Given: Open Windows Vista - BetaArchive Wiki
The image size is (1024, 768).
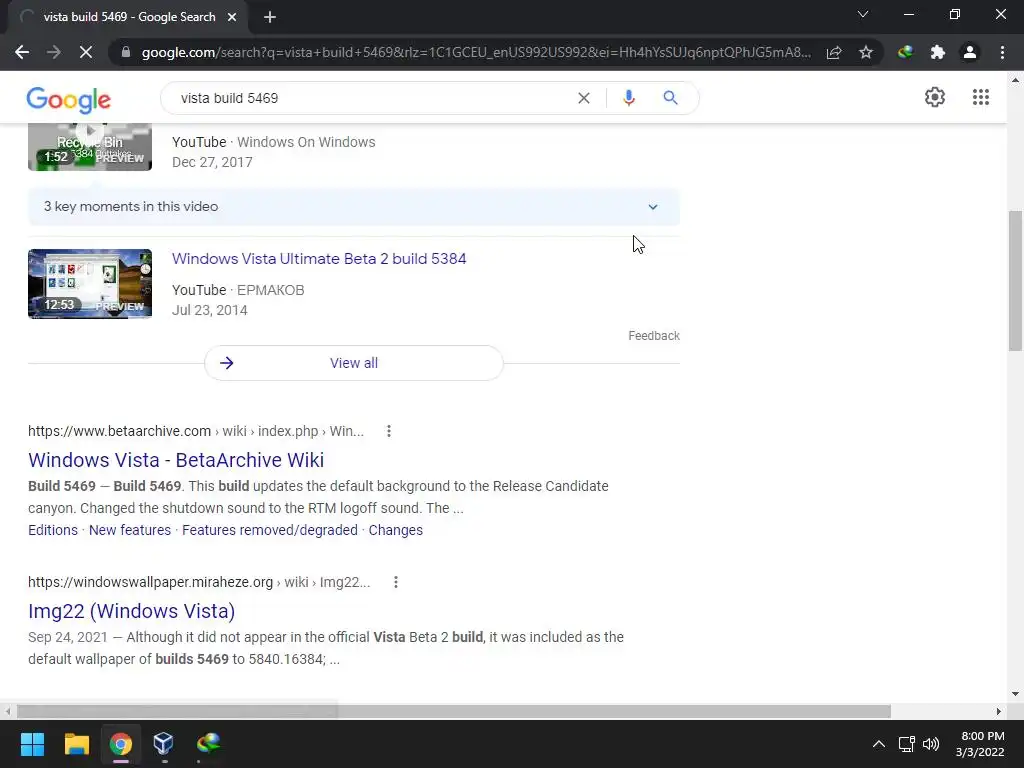Looking at the screenshot, I should pos(176,460).
